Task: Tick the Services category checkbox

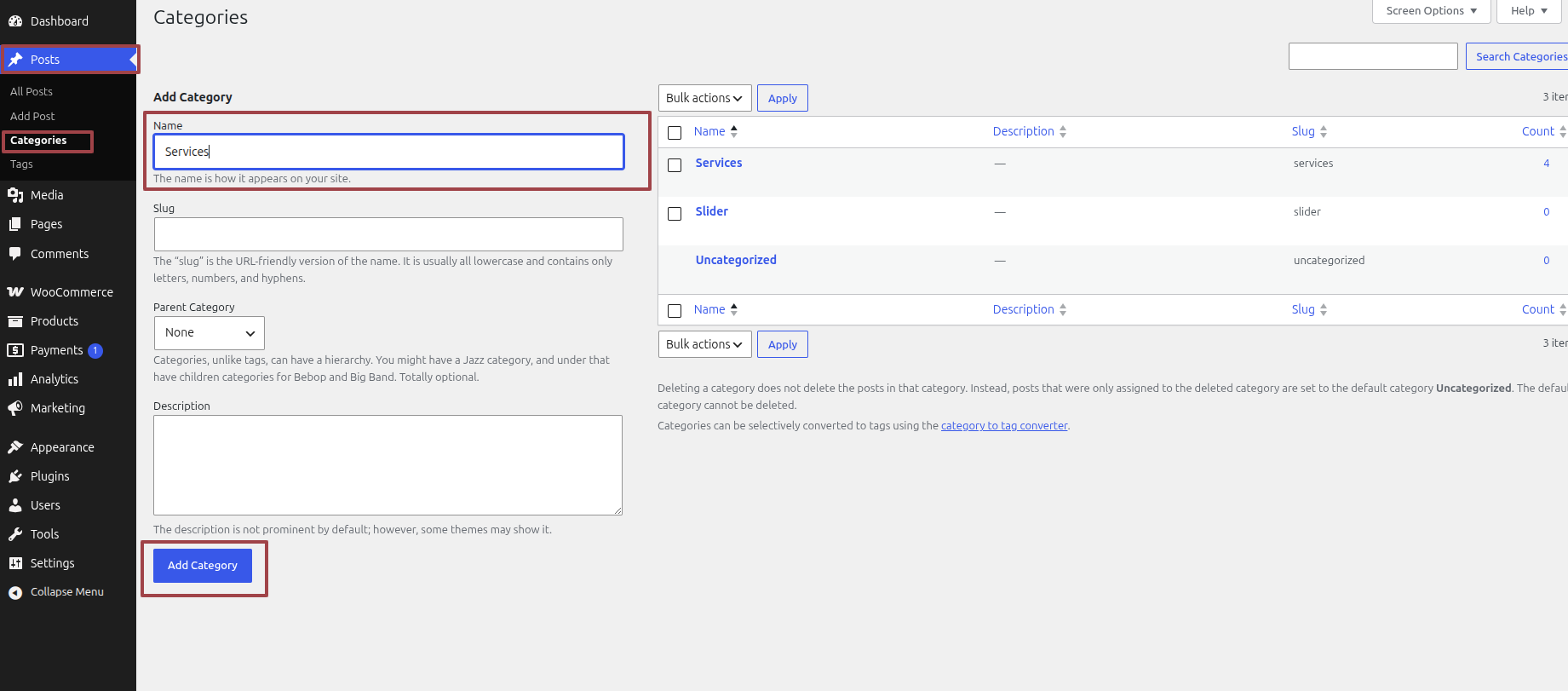Action: [675, 165]
